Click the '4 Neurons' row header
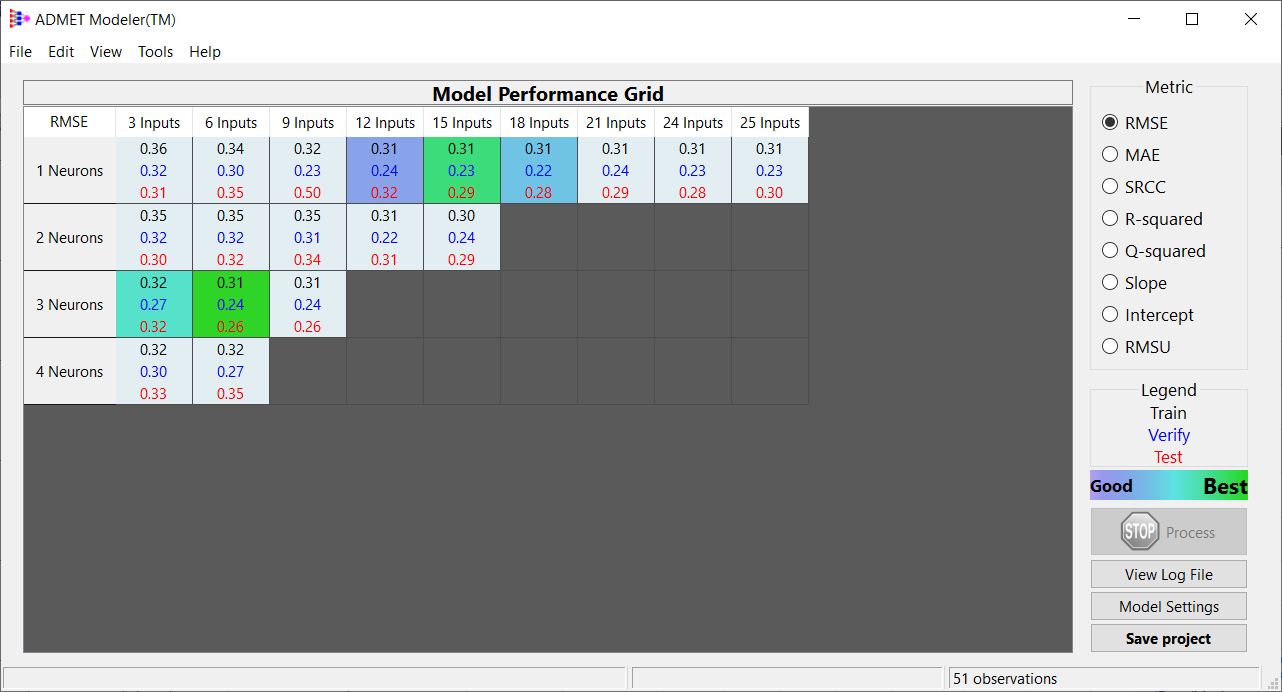 69,372
